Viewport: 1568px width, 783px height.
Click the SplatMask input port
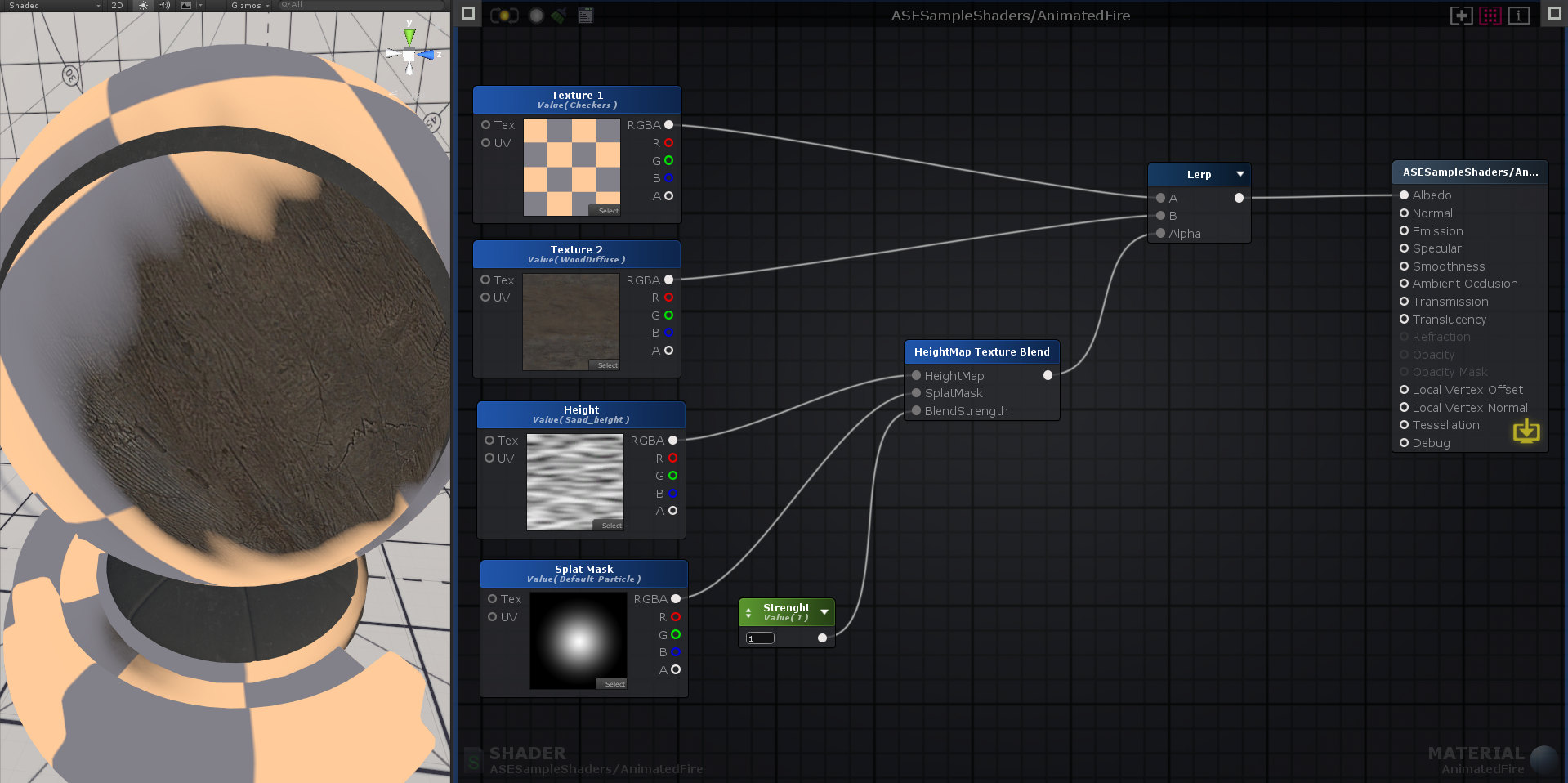[x=916, y=393]
